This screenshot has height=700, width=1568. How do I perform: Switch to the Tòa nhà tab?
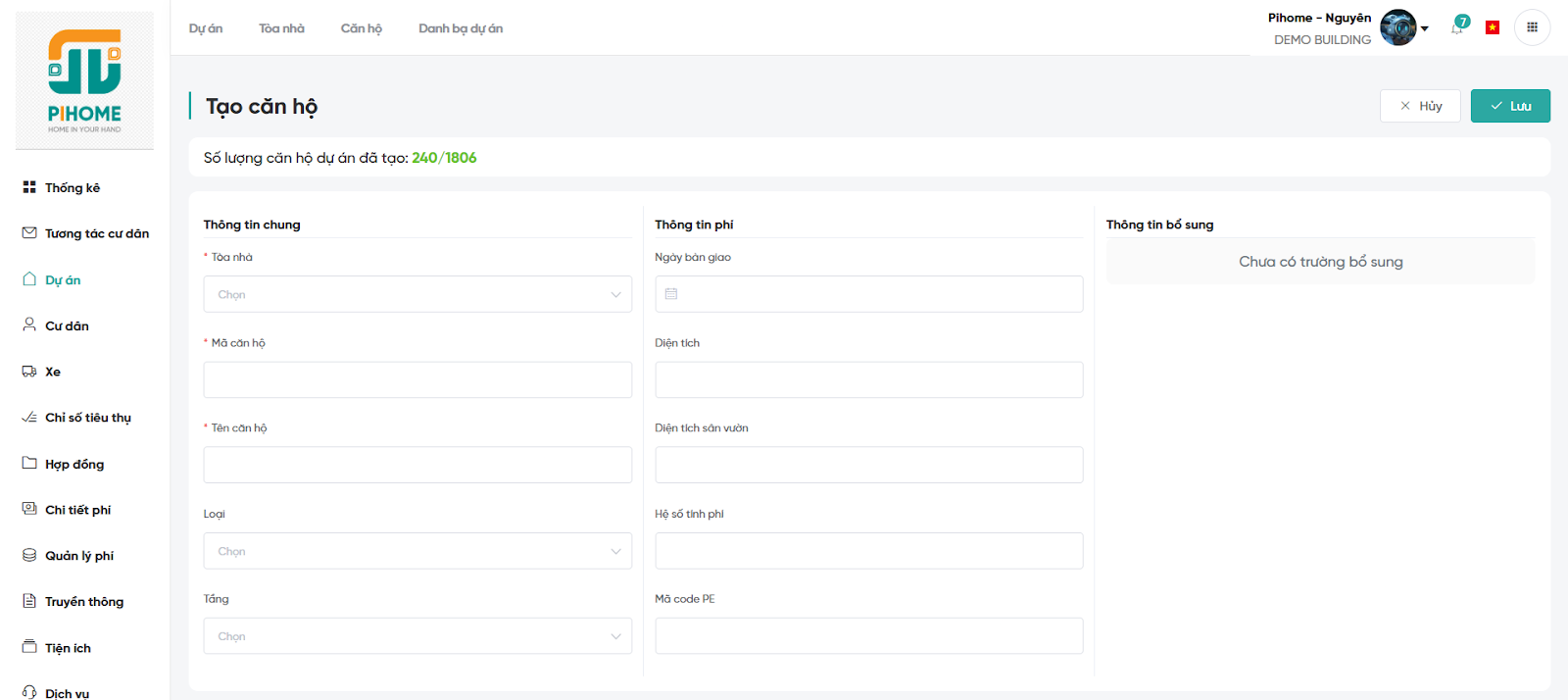point(281,28)
